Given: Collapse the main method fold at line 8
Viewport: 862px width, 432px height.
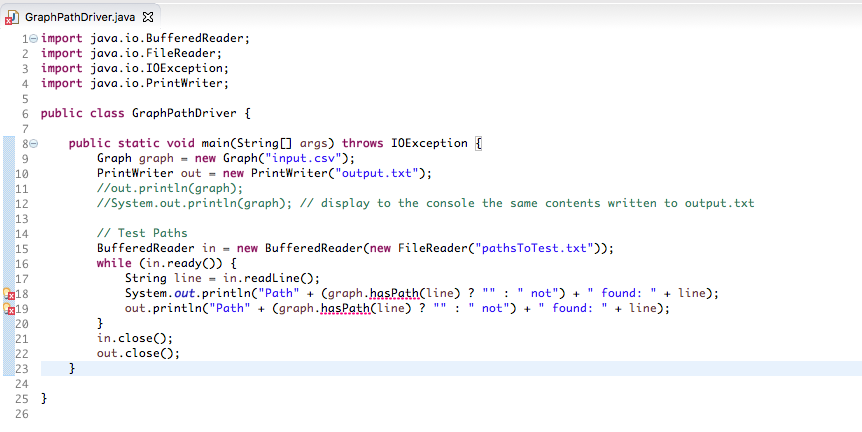Looking at the screenshot, I should (34, 143).
